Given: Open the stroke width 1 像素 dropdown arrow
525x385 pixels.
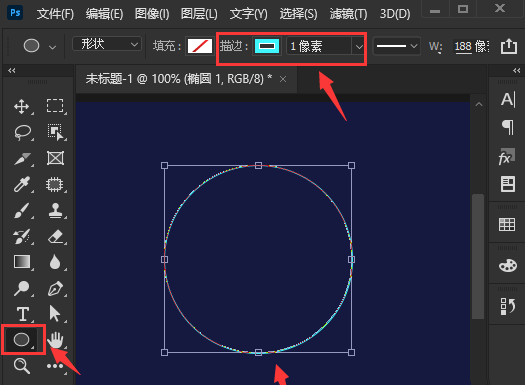Looking at the screenshot, I should pyautogui.click(x=359, y=47).
